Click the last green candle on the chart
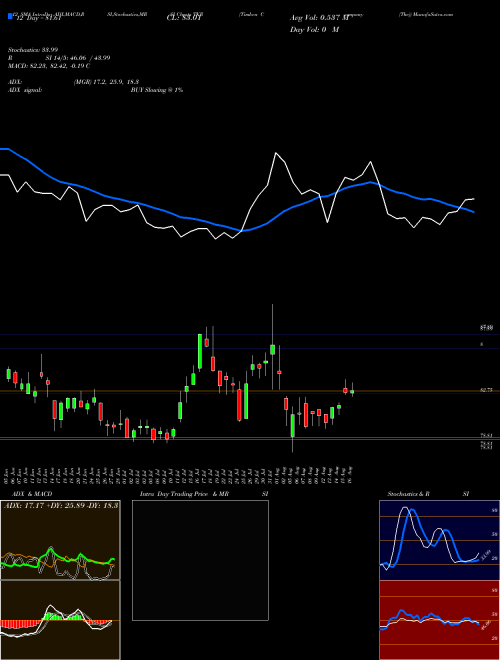The image size is (500, 660). tap(352, 391)
